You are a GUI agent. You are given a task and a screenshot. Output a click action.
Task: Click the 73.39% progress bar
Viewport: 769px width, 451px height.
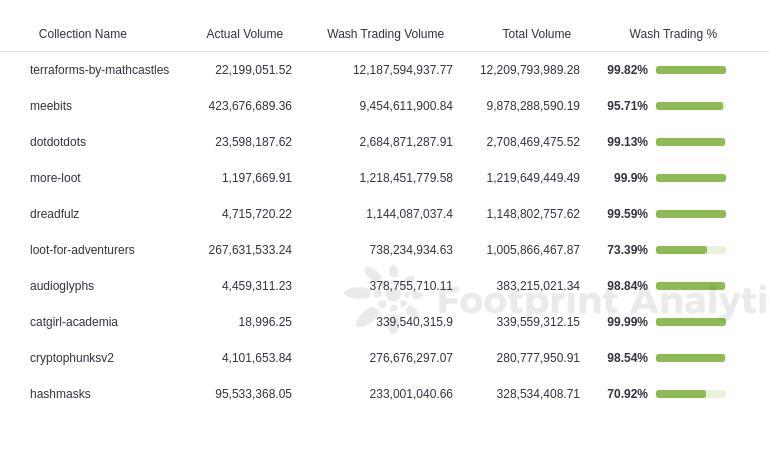click(x=691, y=250)
